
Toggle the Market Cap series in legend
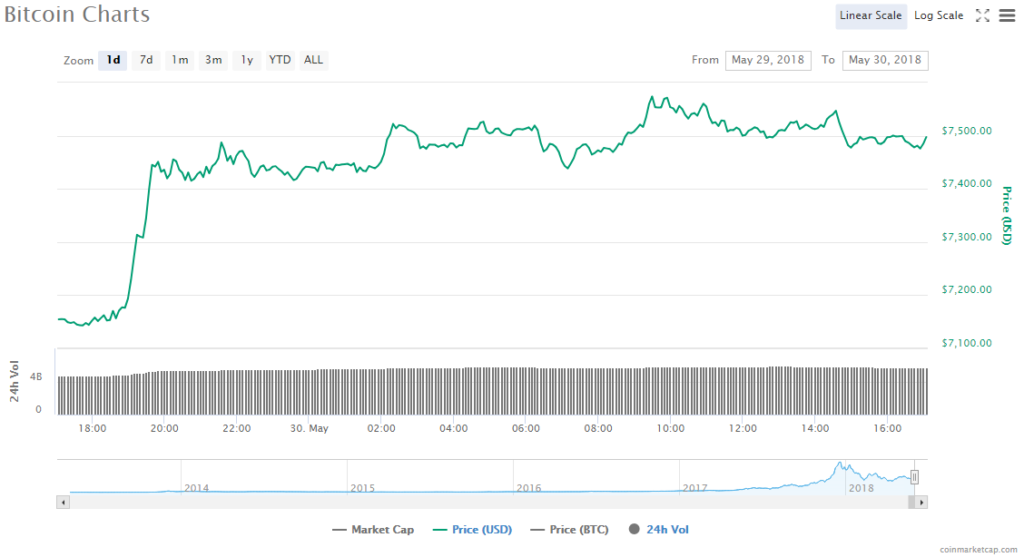click(373, 530)
